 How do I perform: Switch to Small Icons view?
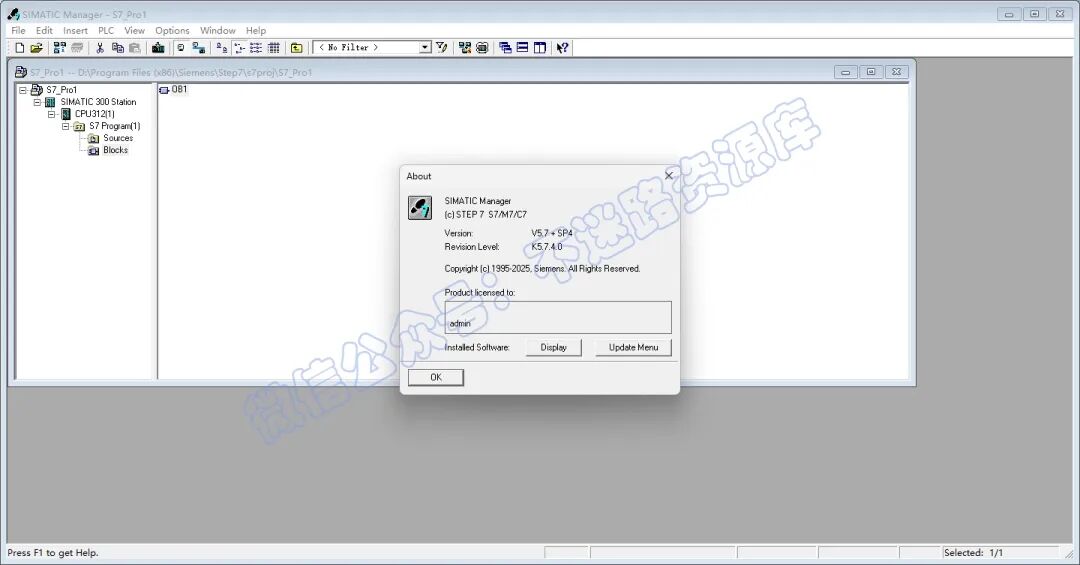239,48
